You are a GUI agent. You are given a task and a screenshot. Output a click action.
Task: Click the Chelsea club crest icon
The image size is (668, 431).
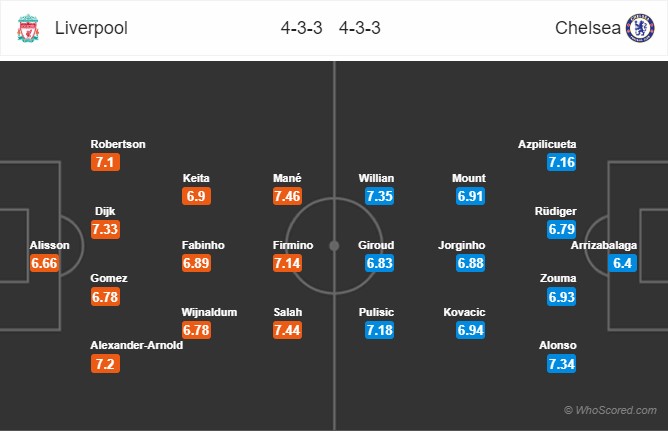coord(640,28)
